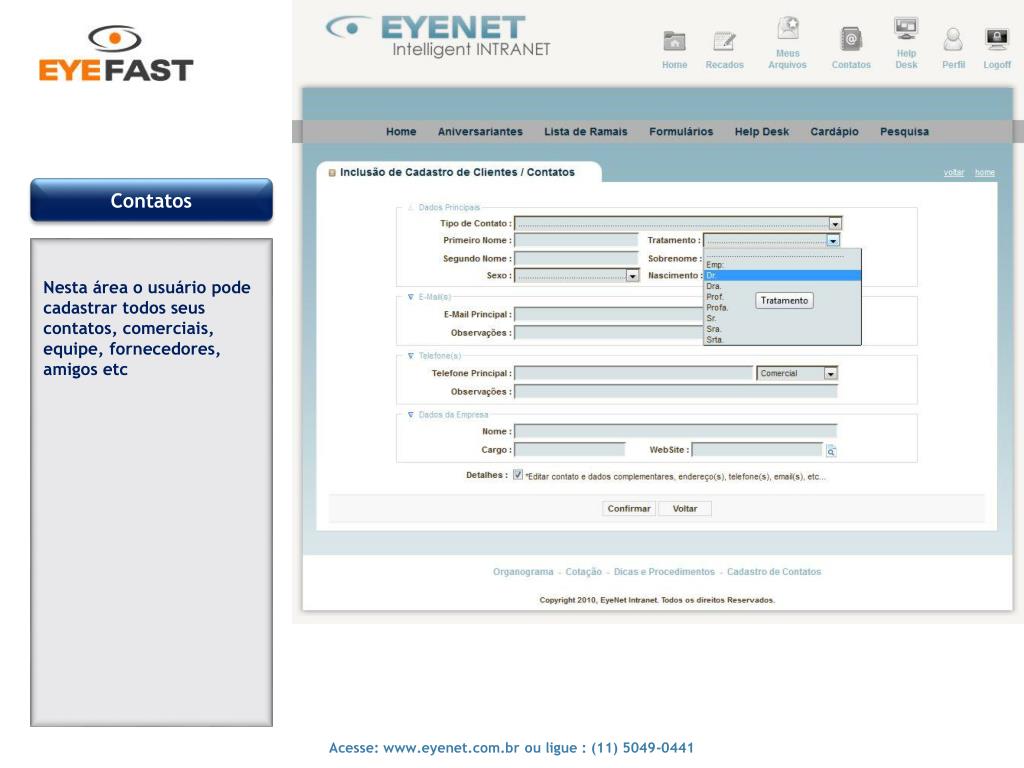The height and width of the screenshot is (768, 1024).
Task: Open Pesquisa menu item
Action: pyautogui.click(x=904, y=131)
